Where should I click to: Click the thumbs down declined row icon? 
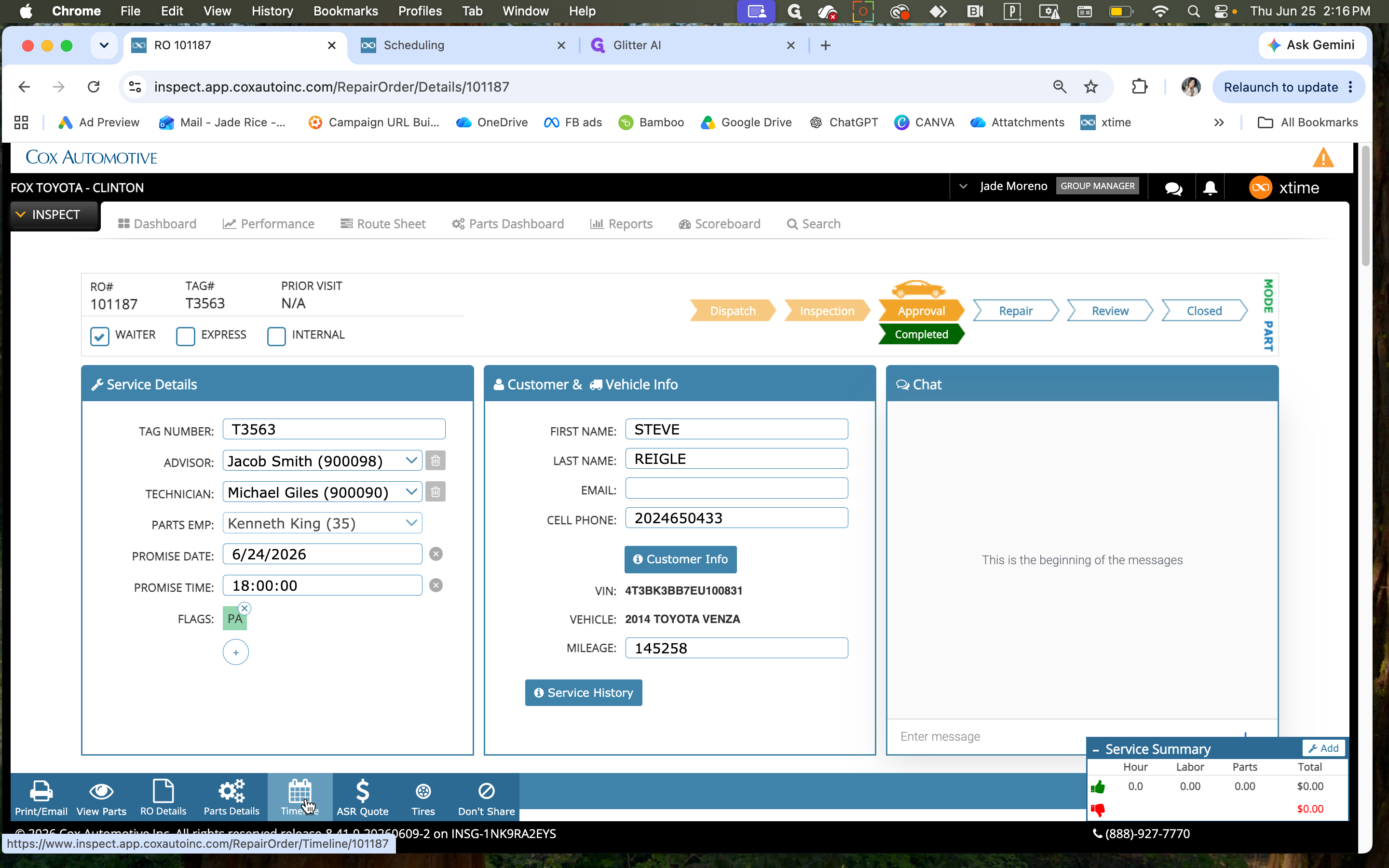click(1098, 810)
